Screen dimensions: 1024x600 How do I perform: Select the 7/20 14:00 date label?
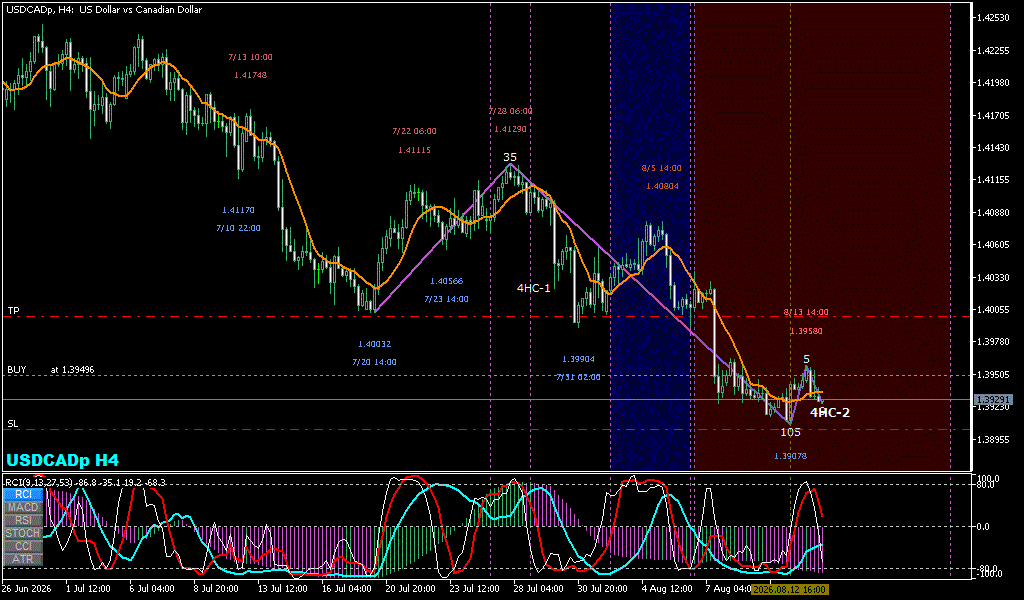(x=375, y=362)
